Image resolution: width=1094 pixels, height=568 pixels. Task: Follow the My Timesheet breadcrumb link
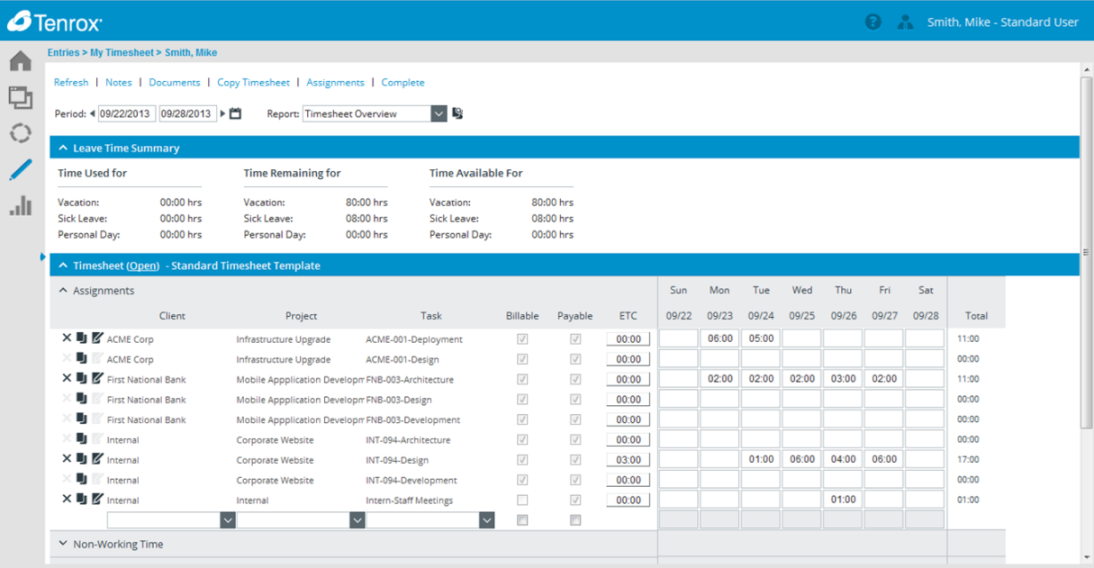click(x=122, y=52)
